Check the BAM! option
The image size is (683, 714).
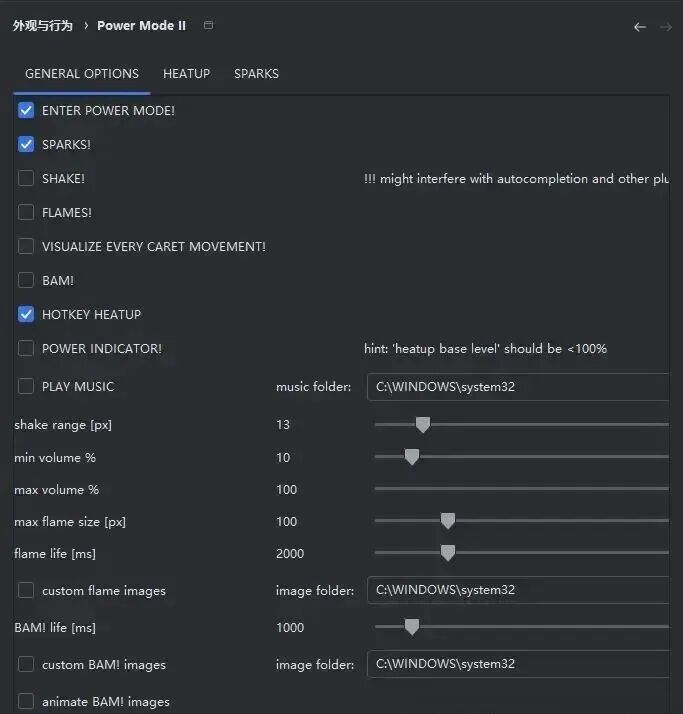(x=26, y=280)
